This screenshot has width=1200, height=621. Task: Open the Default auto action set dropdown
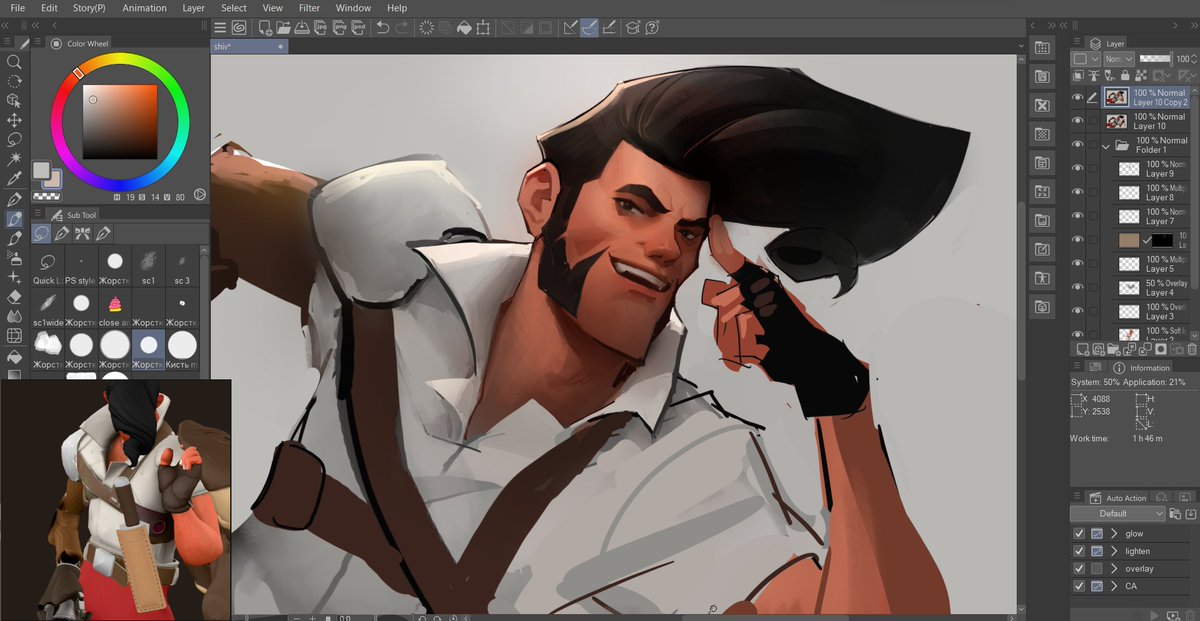1118,513
